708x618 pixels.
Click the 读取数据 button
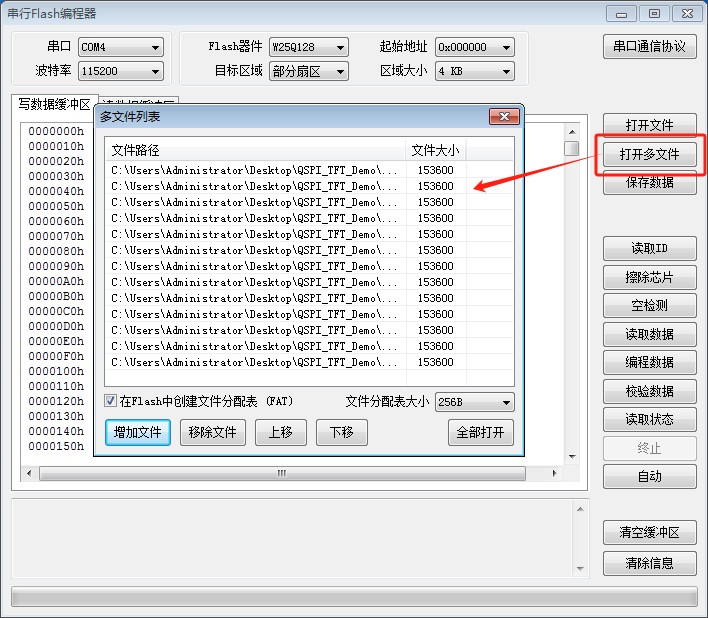(649, 334)
